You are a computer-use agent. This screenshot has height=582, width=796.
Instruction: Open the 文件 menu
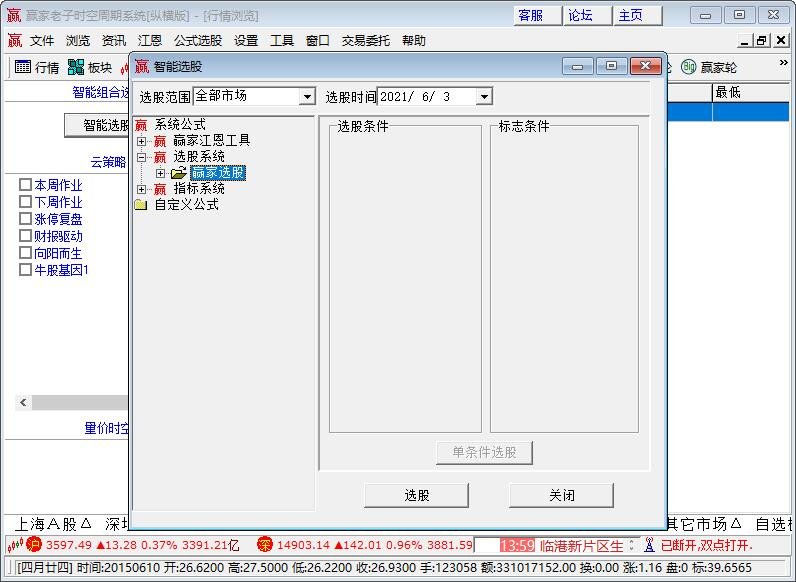pos(42,41)
